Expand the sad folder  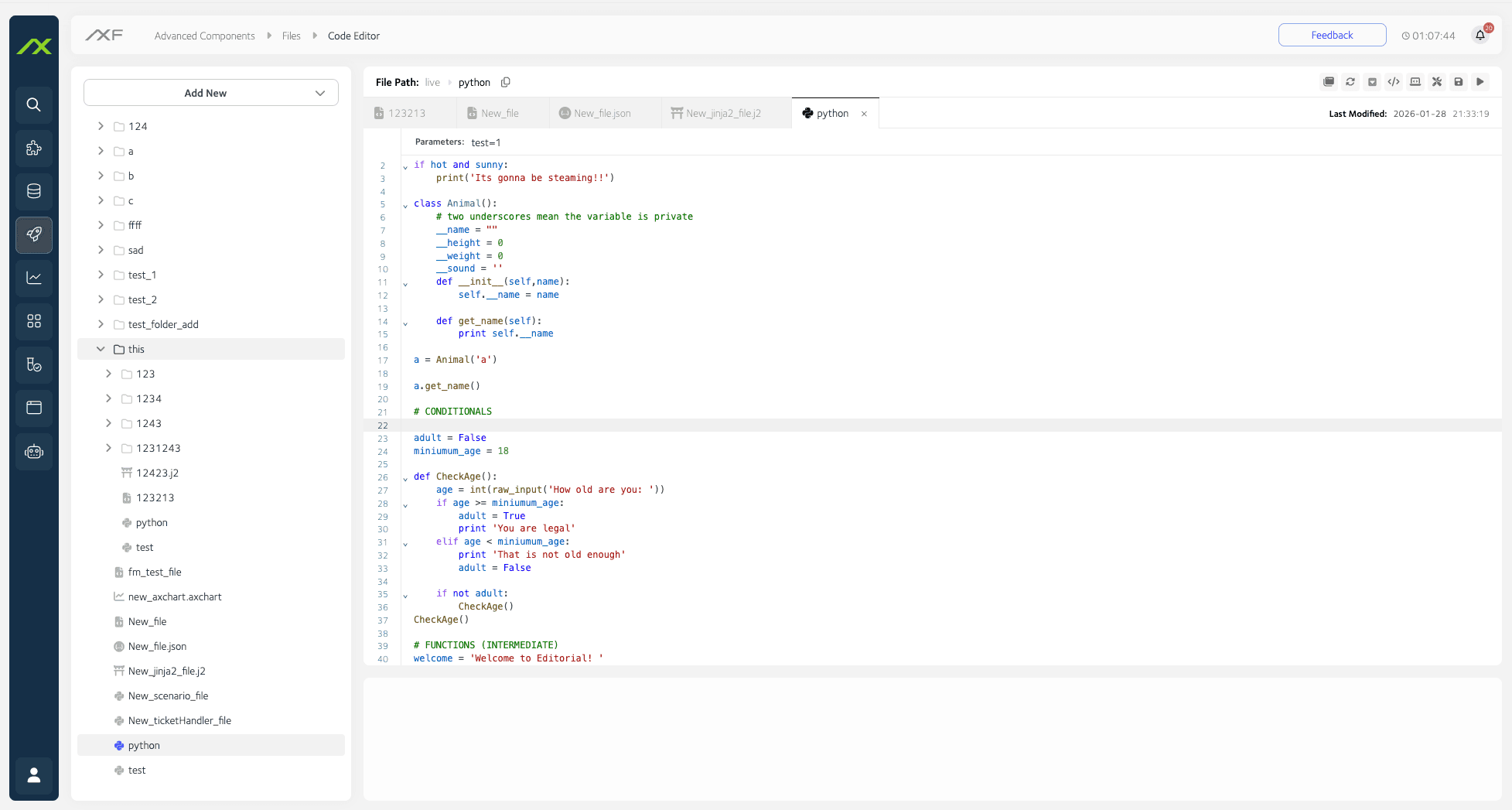coord(101,250)
